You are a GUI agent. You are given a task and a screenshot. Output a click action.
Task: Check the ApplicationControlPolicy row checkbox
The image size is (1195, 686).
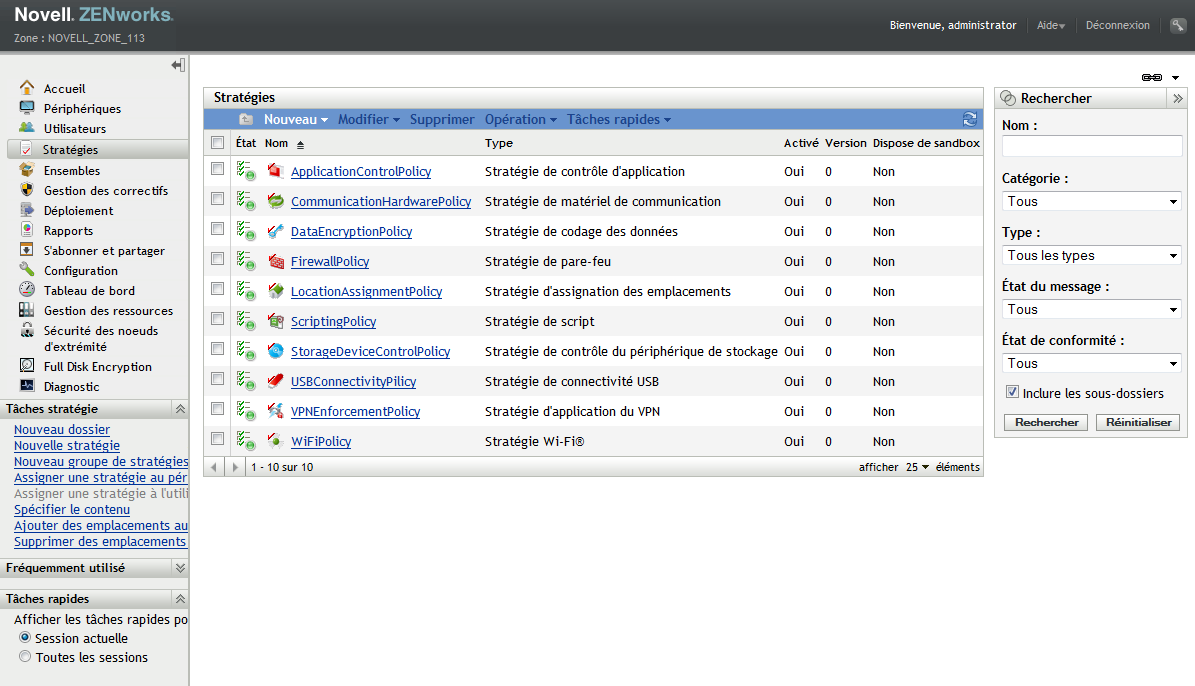(x=218, y=171)
